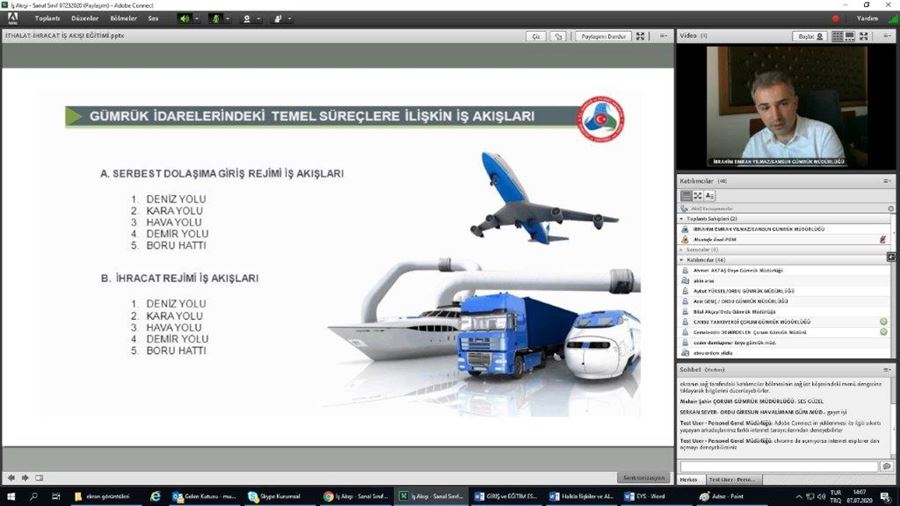Expand the Sunucular group

pyautogui.click(x=681, y=249)
